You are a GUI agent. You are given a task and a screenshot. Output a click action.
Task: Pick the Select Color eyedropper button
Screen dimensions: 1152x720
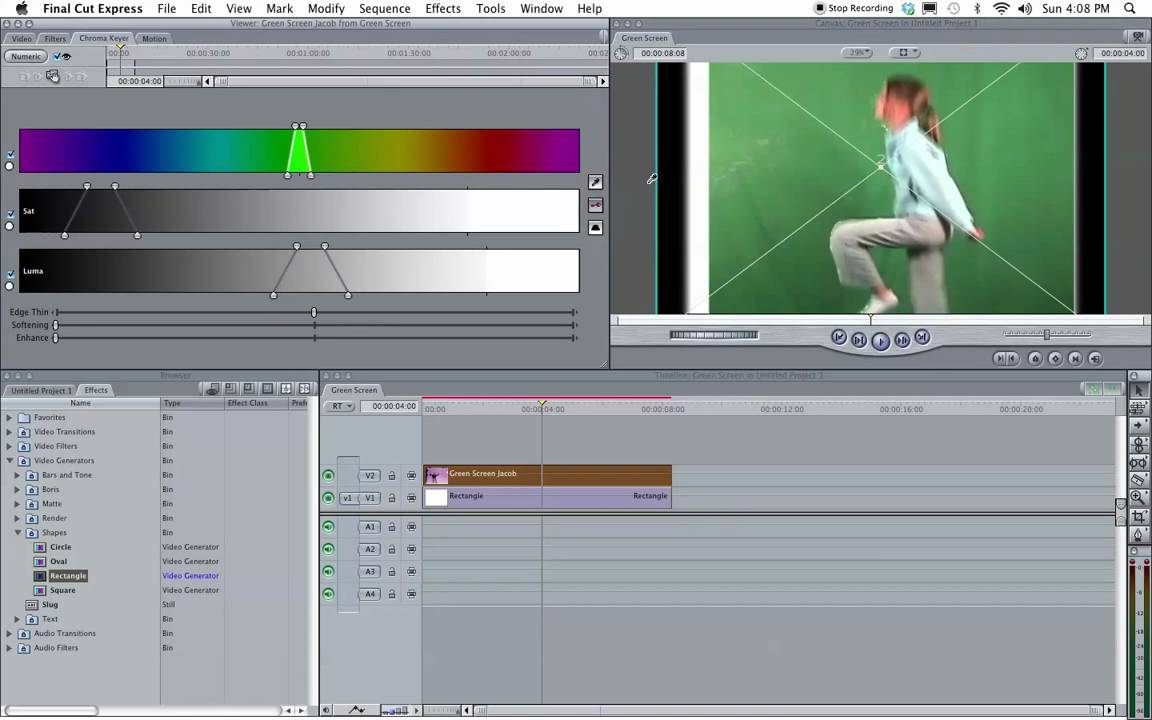coord(595,182)
